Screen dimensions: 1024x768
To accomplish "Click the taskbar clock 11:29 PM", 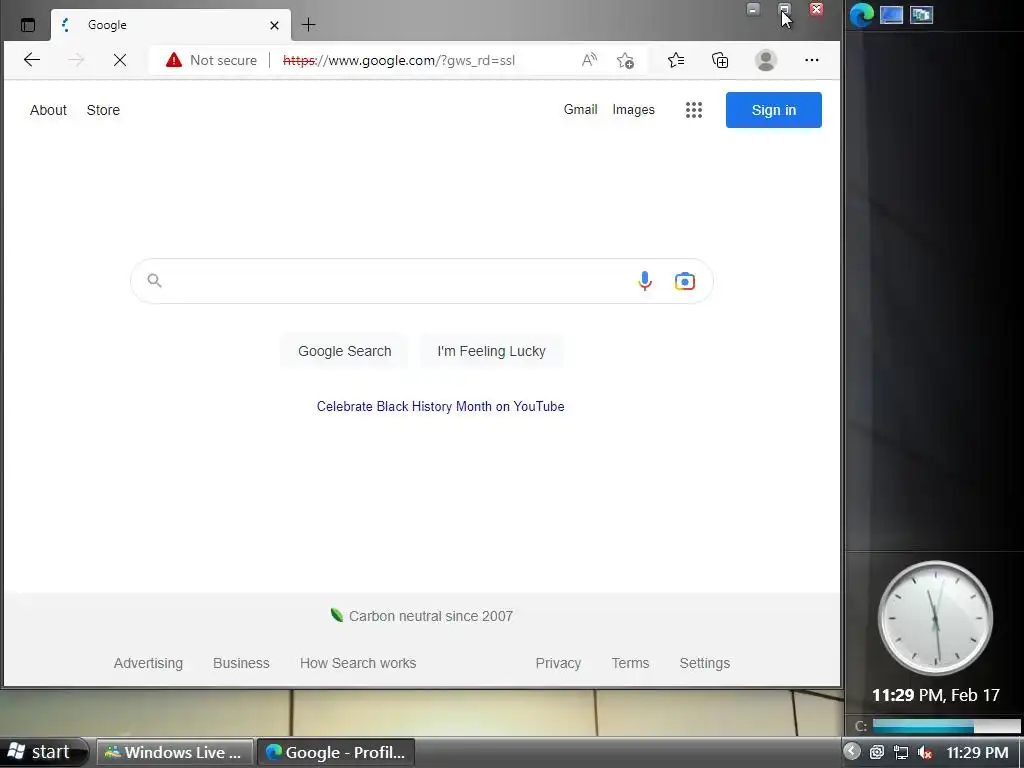I will pyautogui.click(x=977, y=752).
